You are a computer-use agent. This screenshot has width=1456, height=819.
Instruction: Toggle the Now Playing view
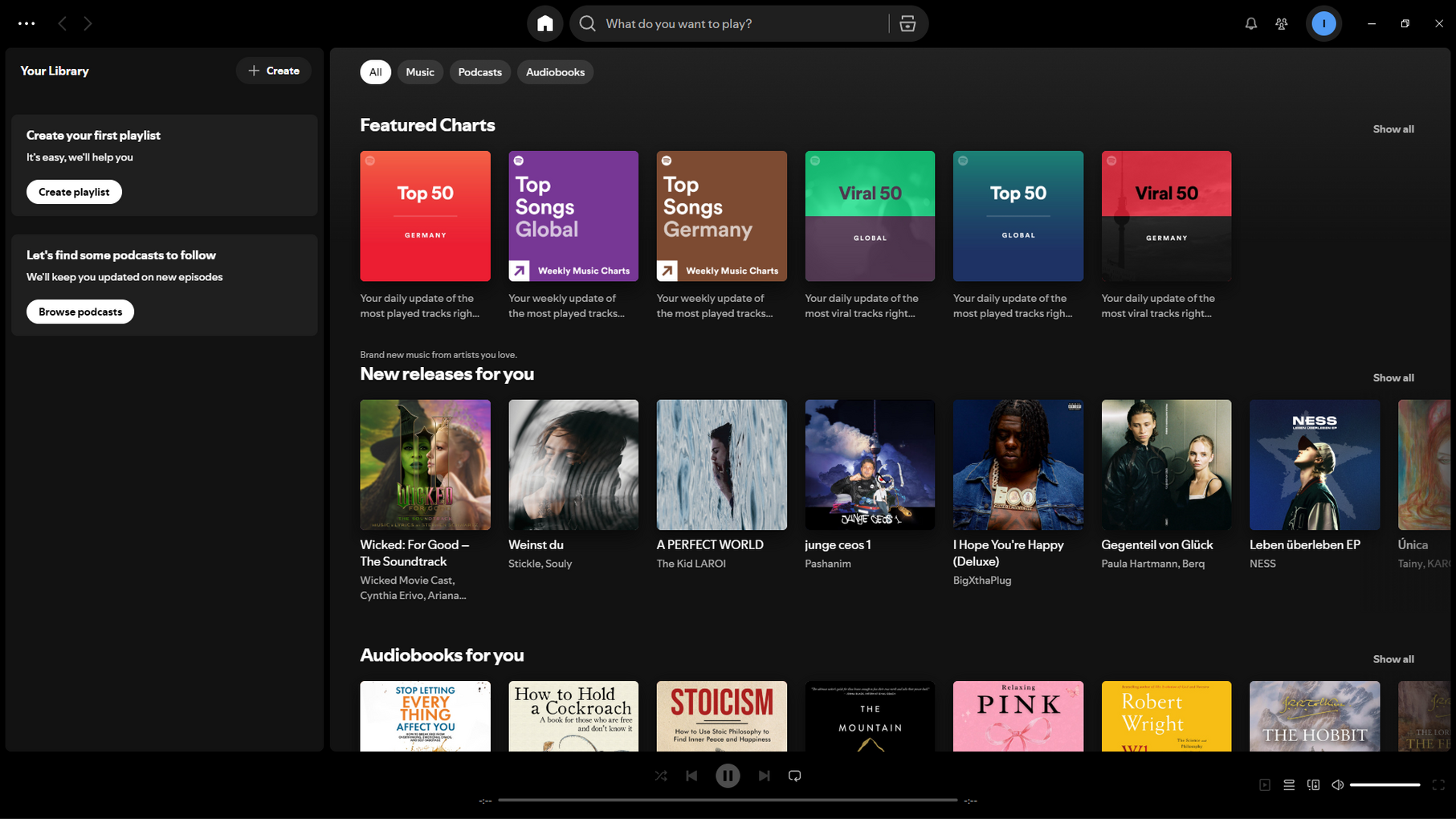(1265, 784)
